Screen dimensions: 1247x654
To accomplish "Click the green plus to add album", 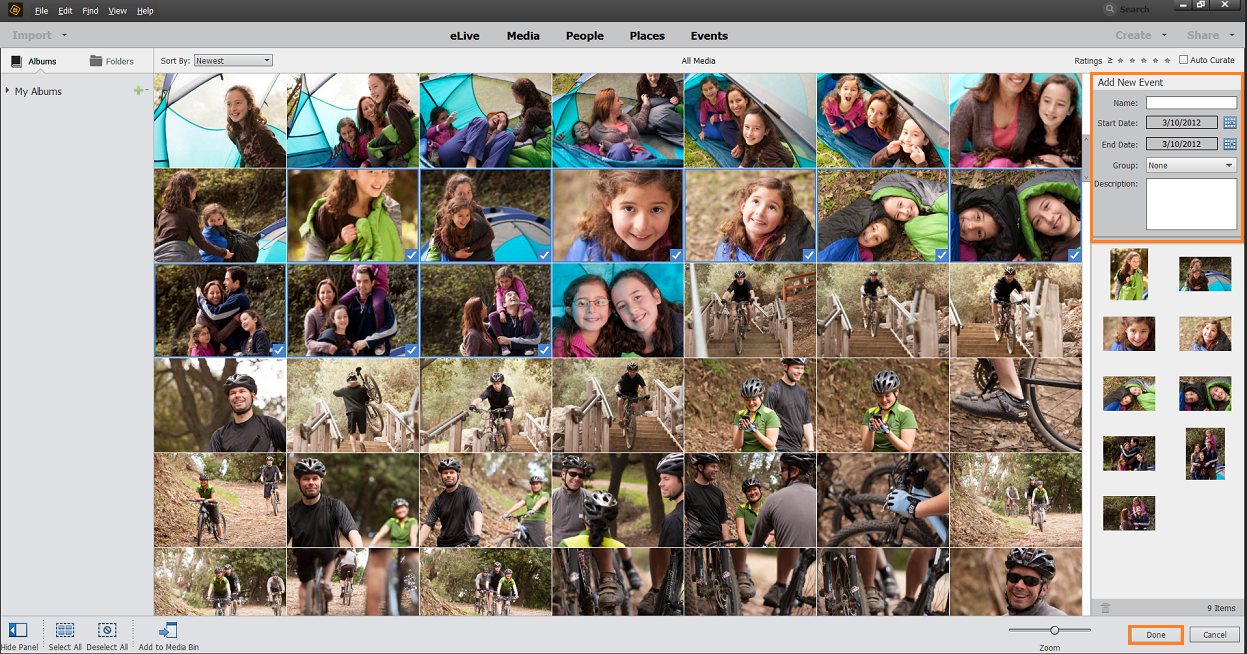I will 138,91.
